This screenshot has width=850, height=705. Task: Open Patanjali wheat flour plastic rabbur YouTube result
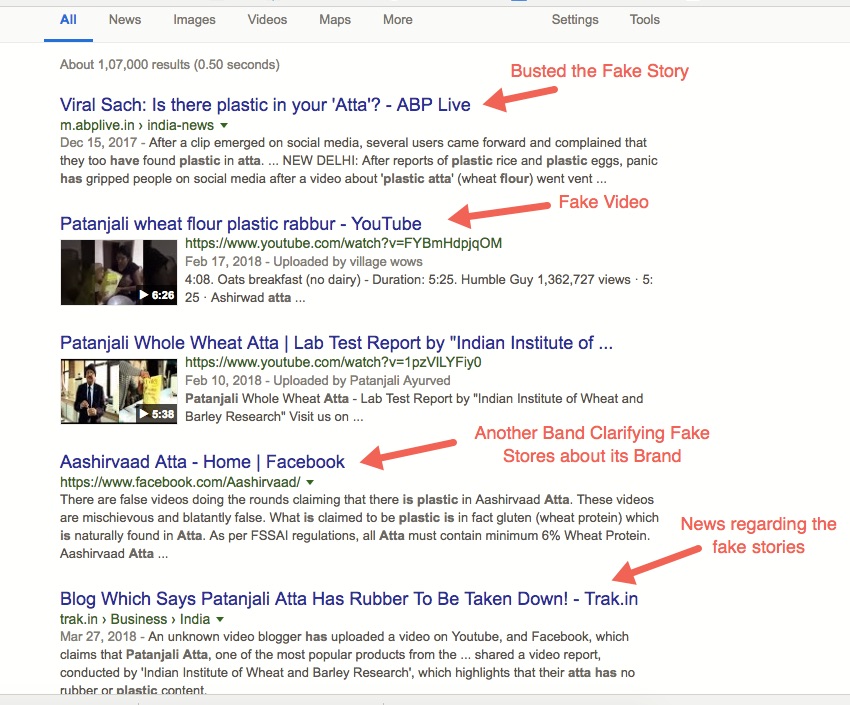241,223
